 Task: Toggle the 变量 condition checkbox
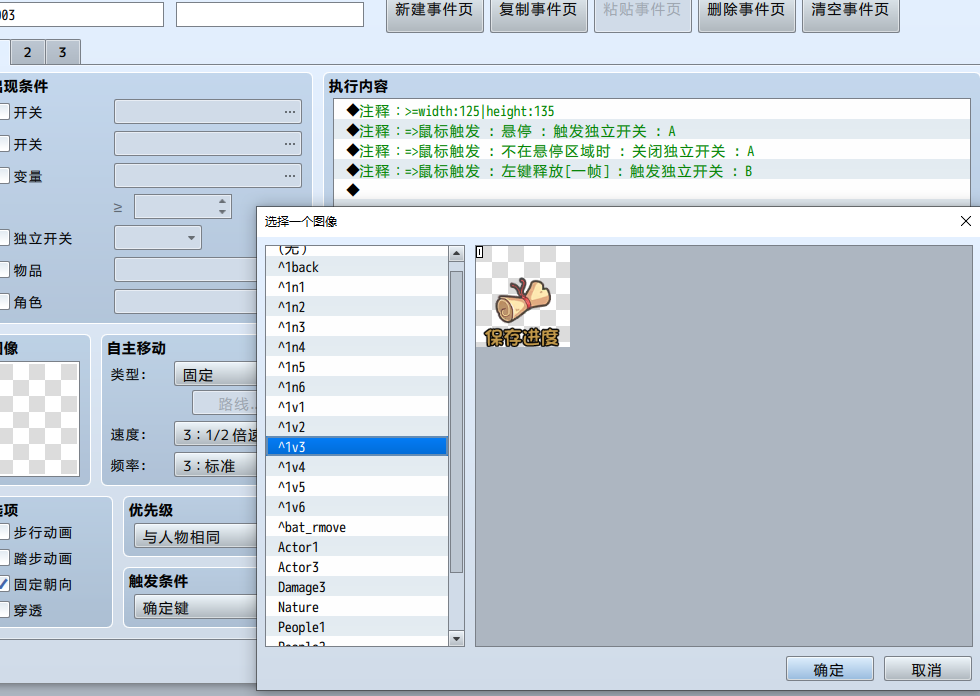pyautogui.click(x=4, y=176)
